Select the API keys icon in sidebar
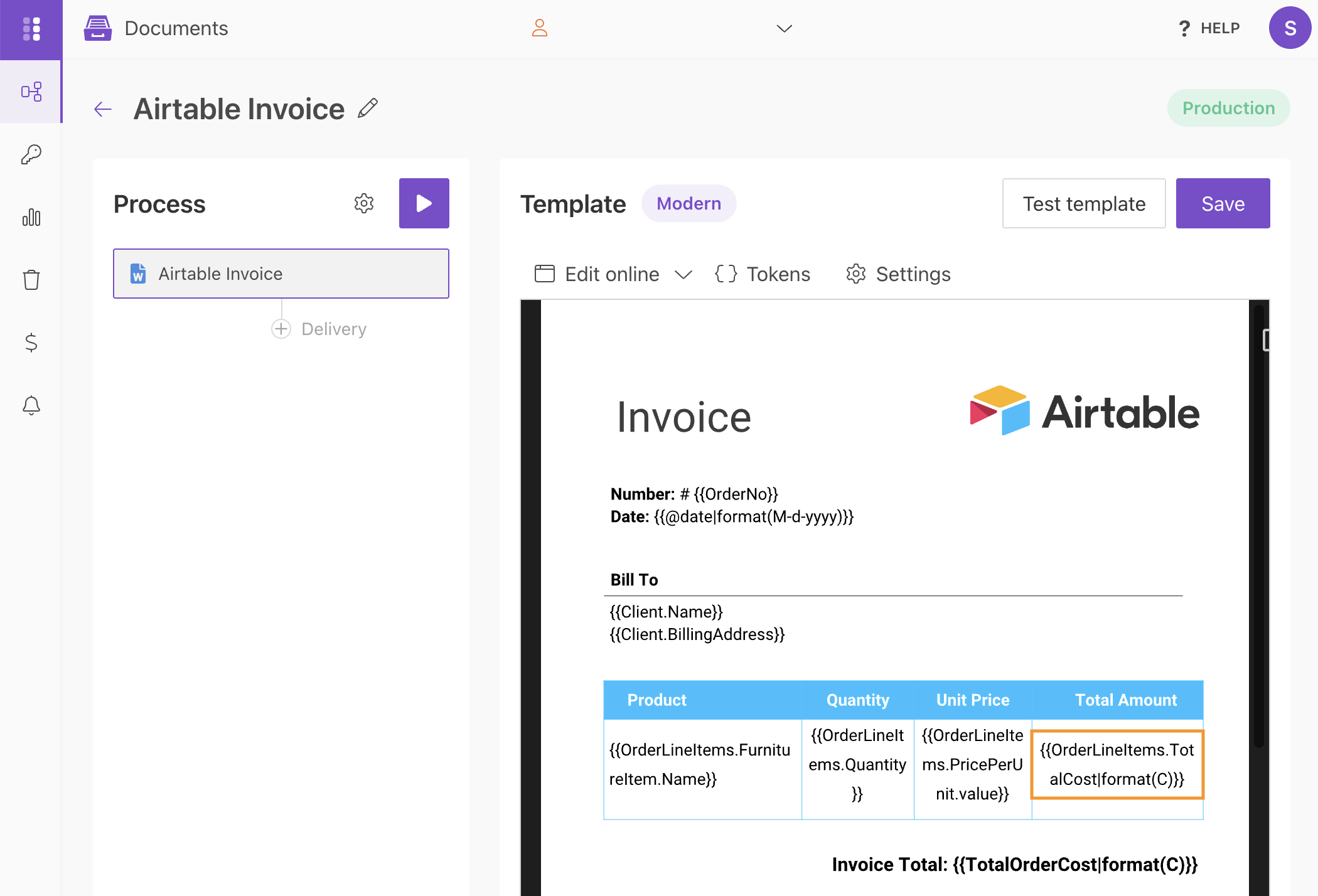The width and height of the screenshot is (1318, 896). pyautogui.click(x=31, y=154)
